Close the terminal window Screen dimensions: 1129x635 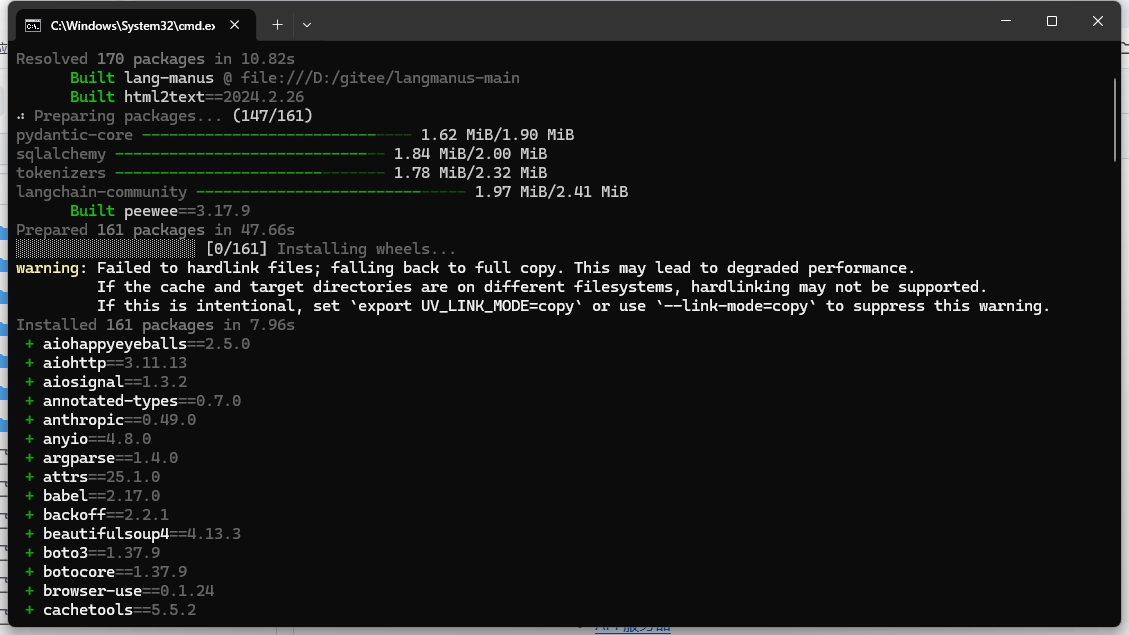coord(1097,21)
